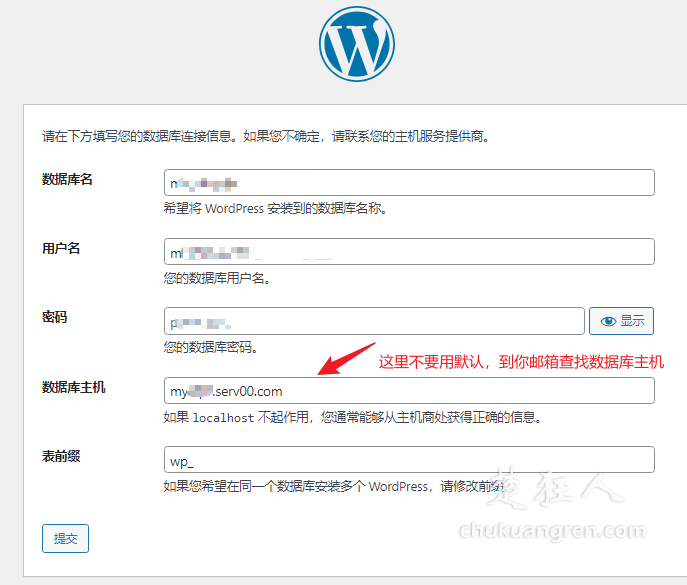Click the 数据库名 label

[67, 179]
